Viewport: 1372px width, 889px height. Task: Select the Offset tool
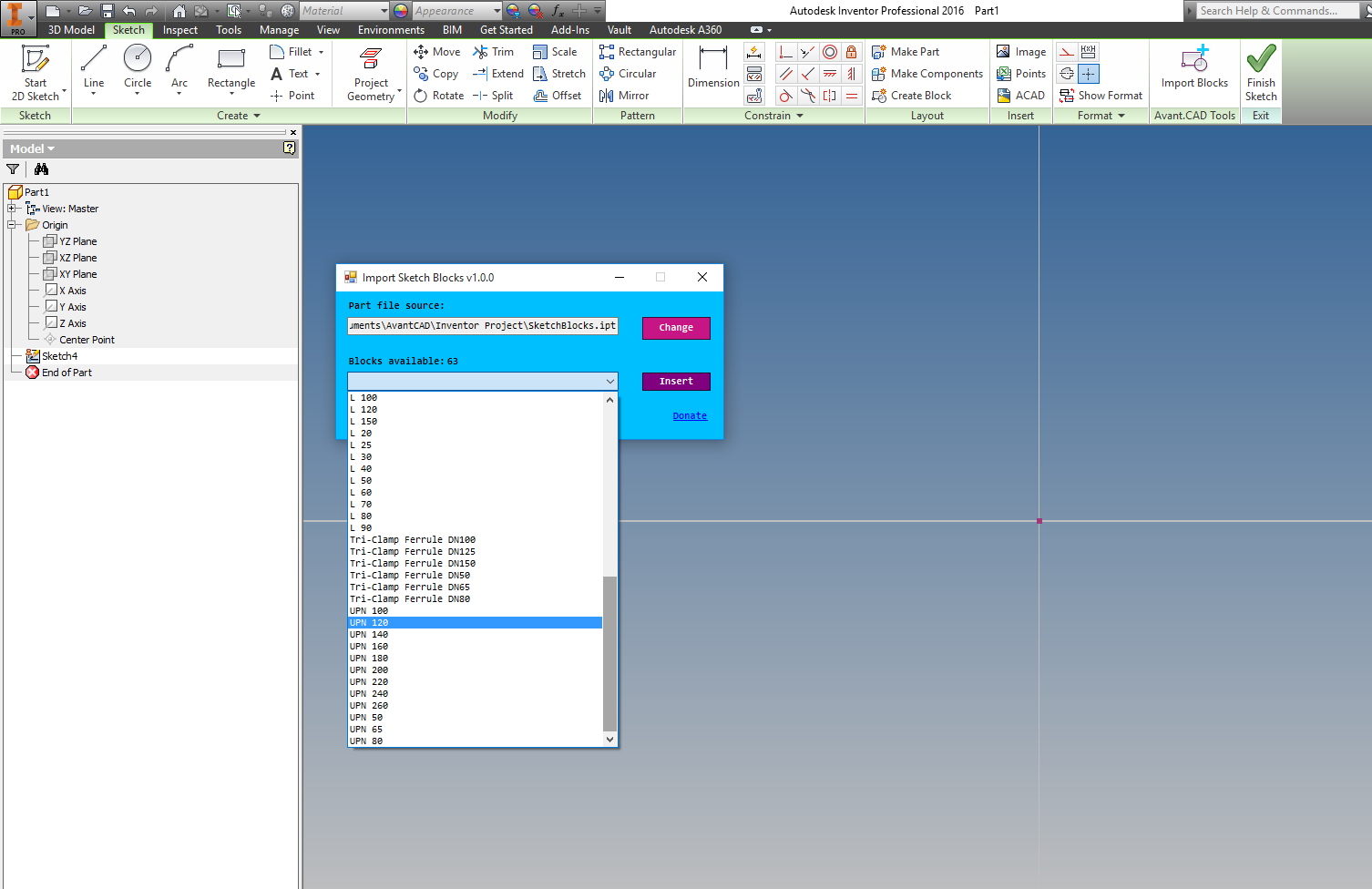point(558,96)
